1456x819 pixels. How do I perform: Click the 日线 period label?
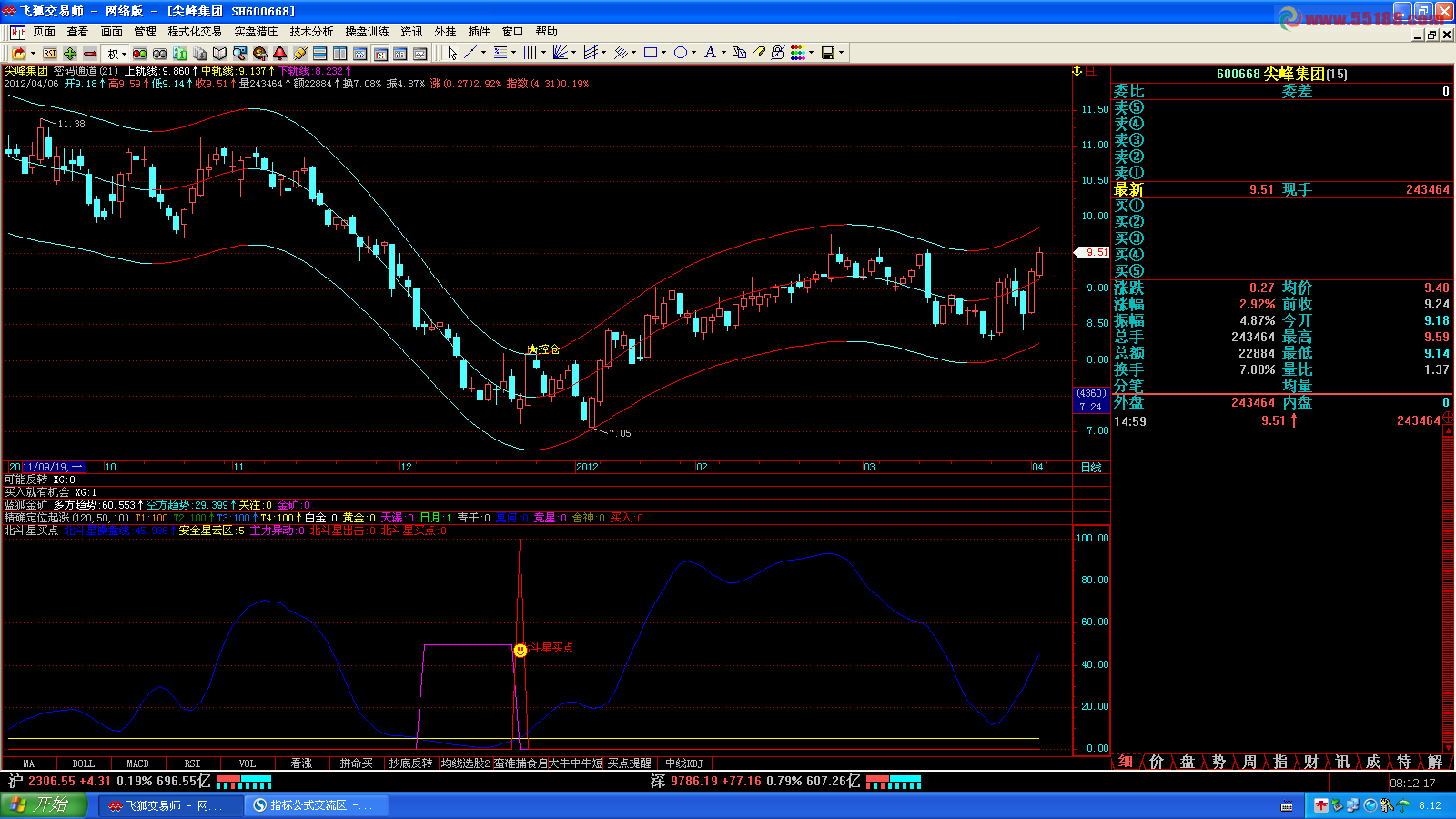coord(1090,467)
